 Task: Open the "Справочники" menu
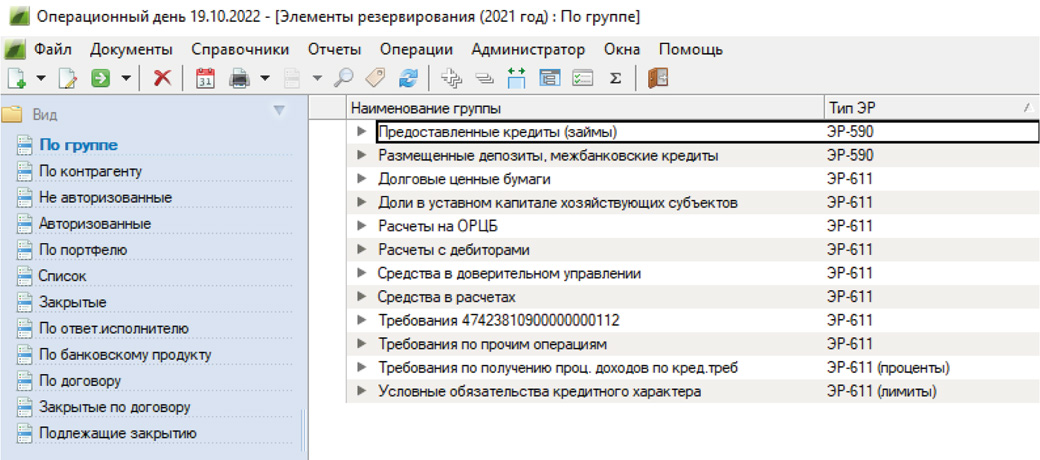tap(240, 49)
